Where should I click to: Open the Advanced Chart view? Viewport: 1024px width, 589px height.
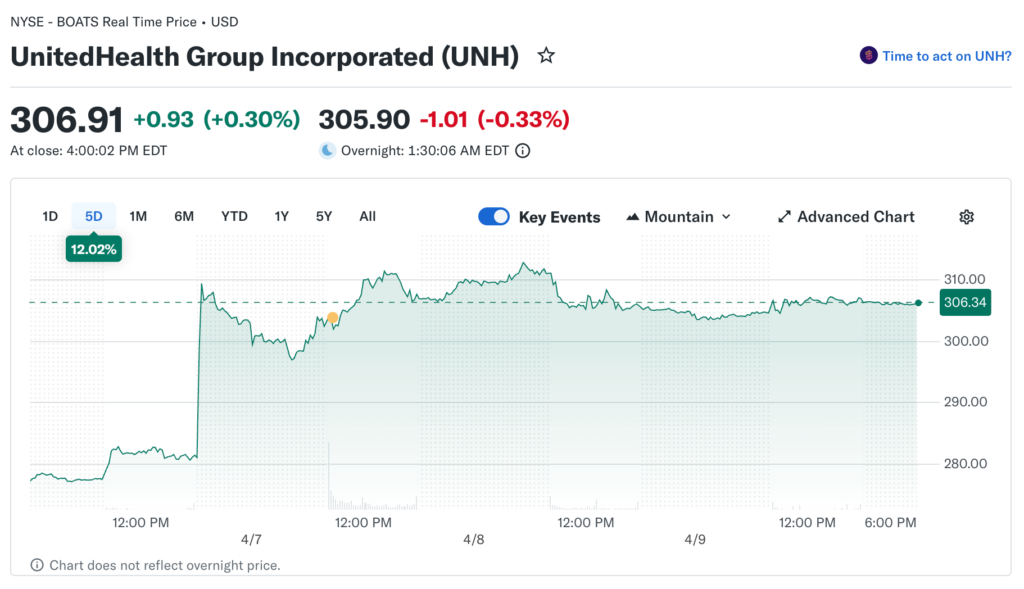(x=855, y=217)
